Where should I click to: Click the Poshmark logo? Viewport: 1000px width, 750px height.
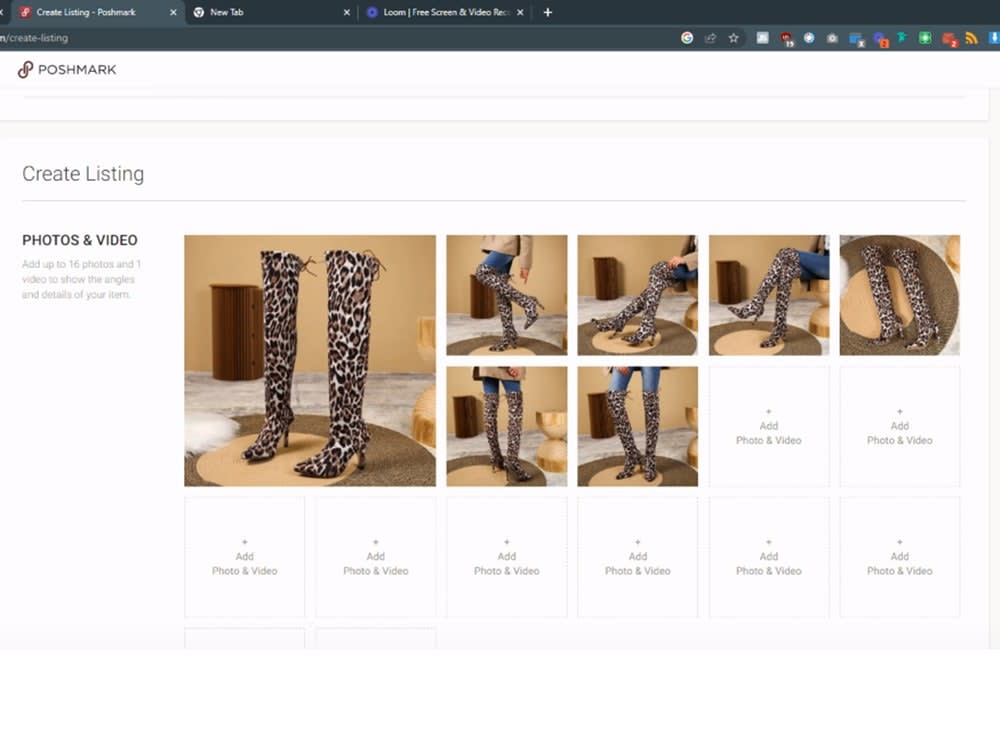67,70
